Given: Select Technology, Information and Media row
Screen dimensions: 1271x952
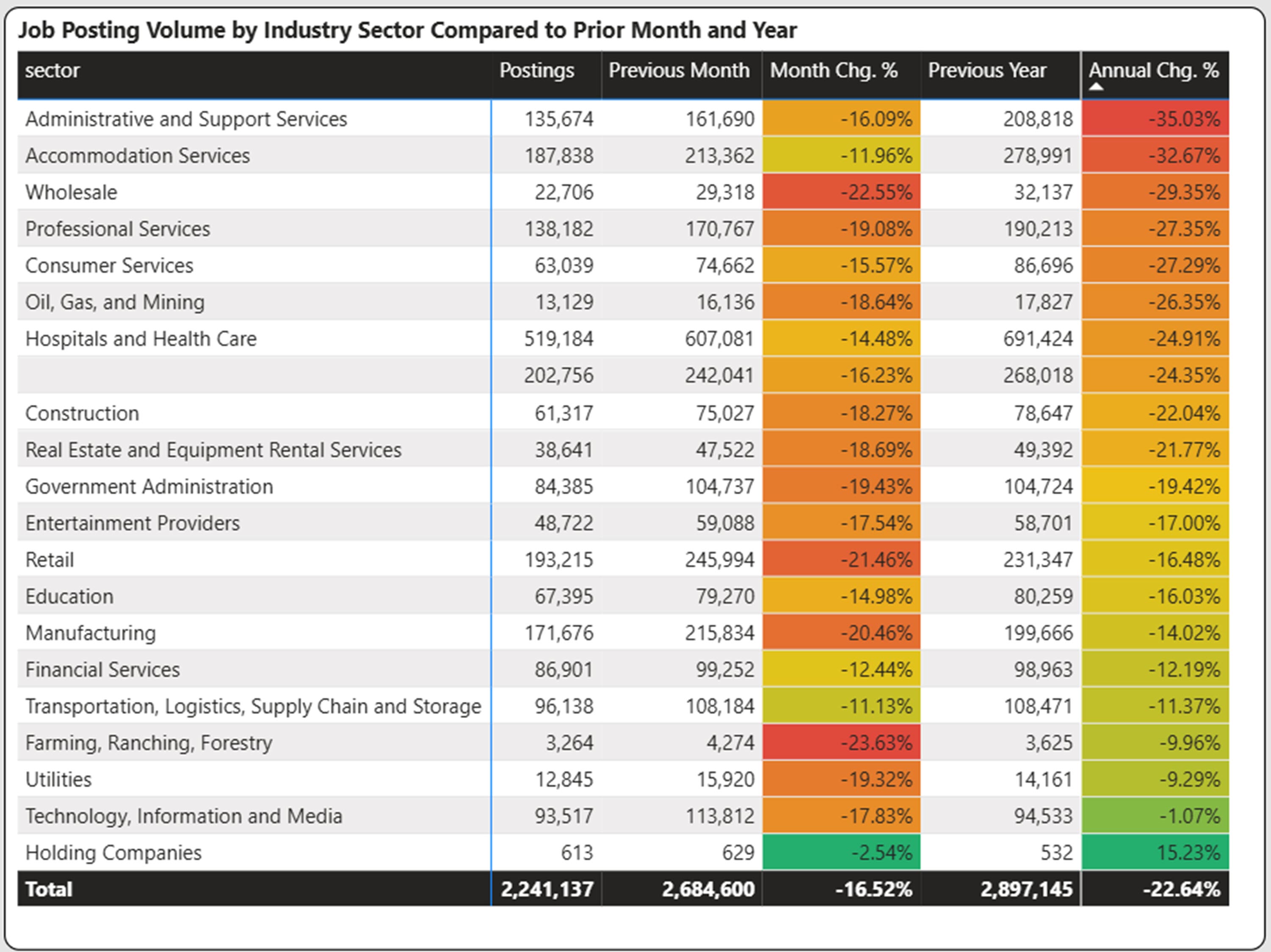Looking at the screenshot, I should coord(184,816).
